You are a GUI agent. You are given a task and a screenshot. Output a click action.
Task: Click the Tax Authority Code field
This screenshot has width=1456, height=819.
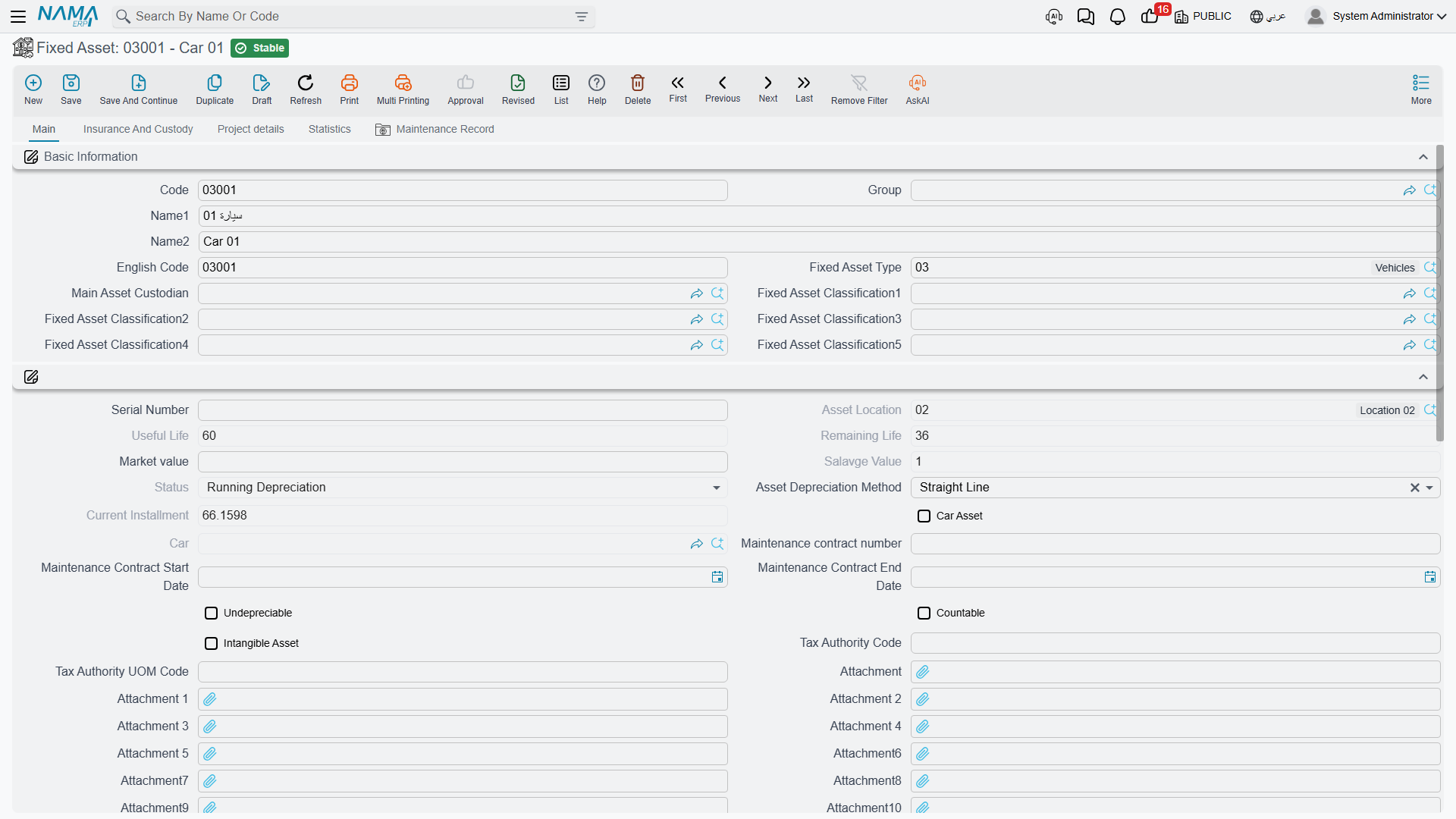coord(1175,643)
